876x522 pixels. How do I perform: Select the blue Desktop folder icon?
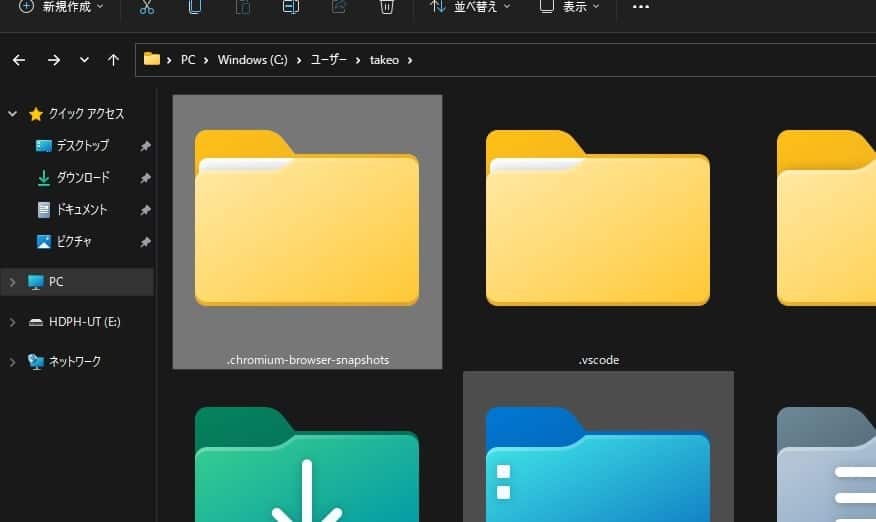(x=598, y=464)
